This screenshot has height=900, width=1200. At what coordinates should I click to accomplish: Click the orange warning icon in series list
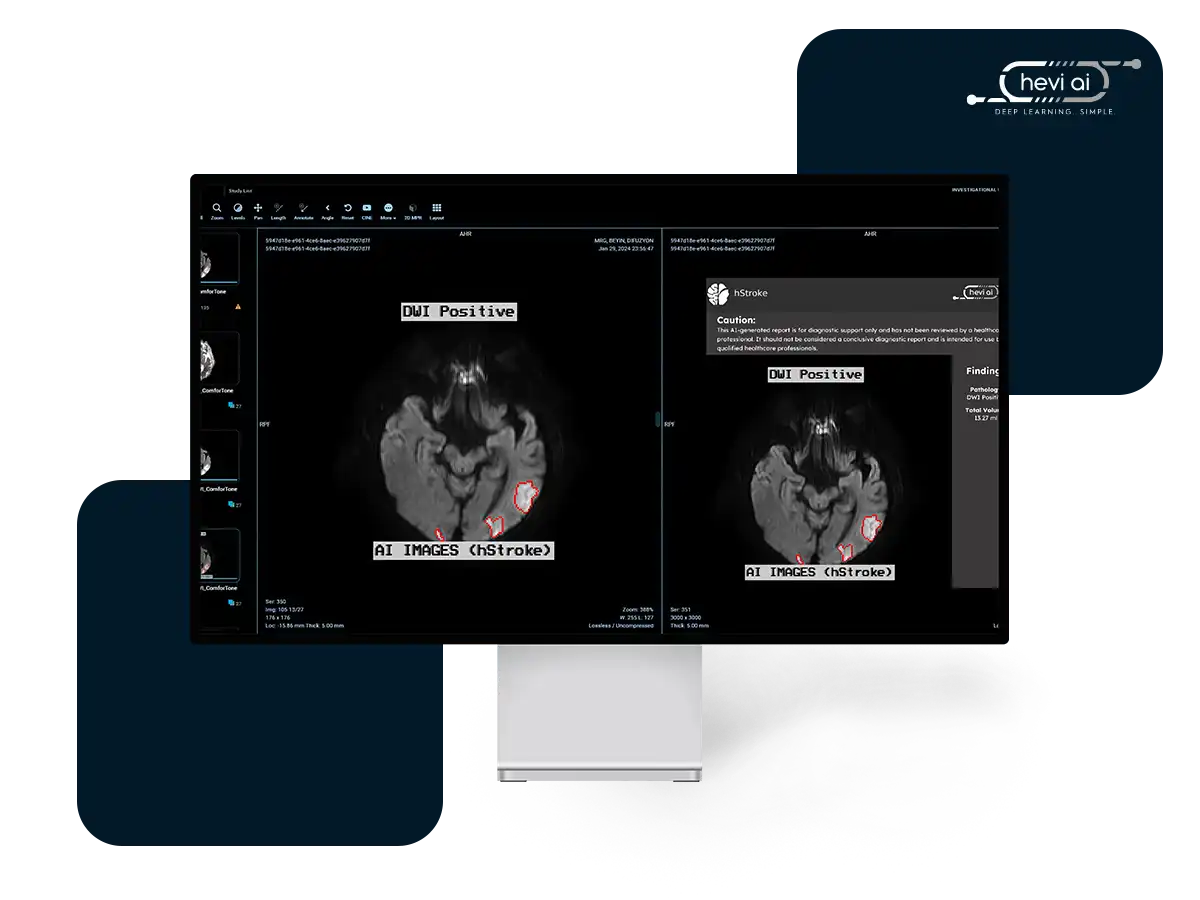pyautogui.click(x=237, y=307)
